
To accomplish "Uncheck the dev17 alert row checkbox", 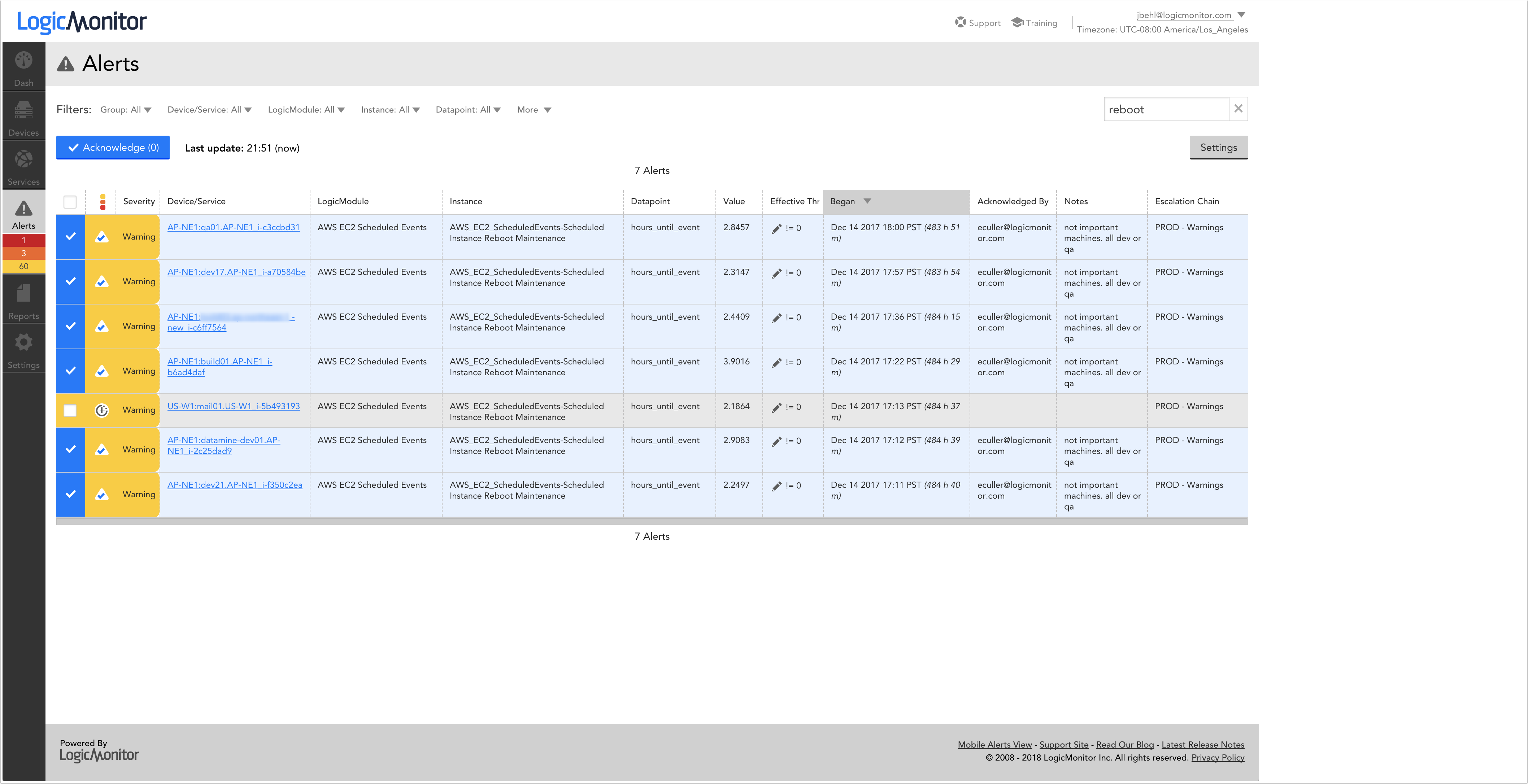I will point(71,281).
